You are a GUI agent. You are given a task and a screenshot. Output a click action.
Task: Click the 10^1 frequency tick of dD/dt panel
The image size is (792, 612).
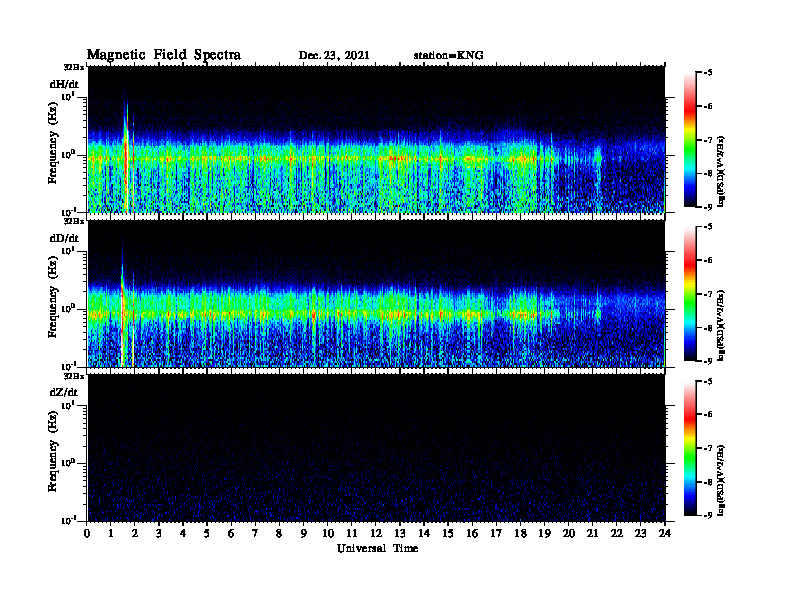tap(68, 250)
